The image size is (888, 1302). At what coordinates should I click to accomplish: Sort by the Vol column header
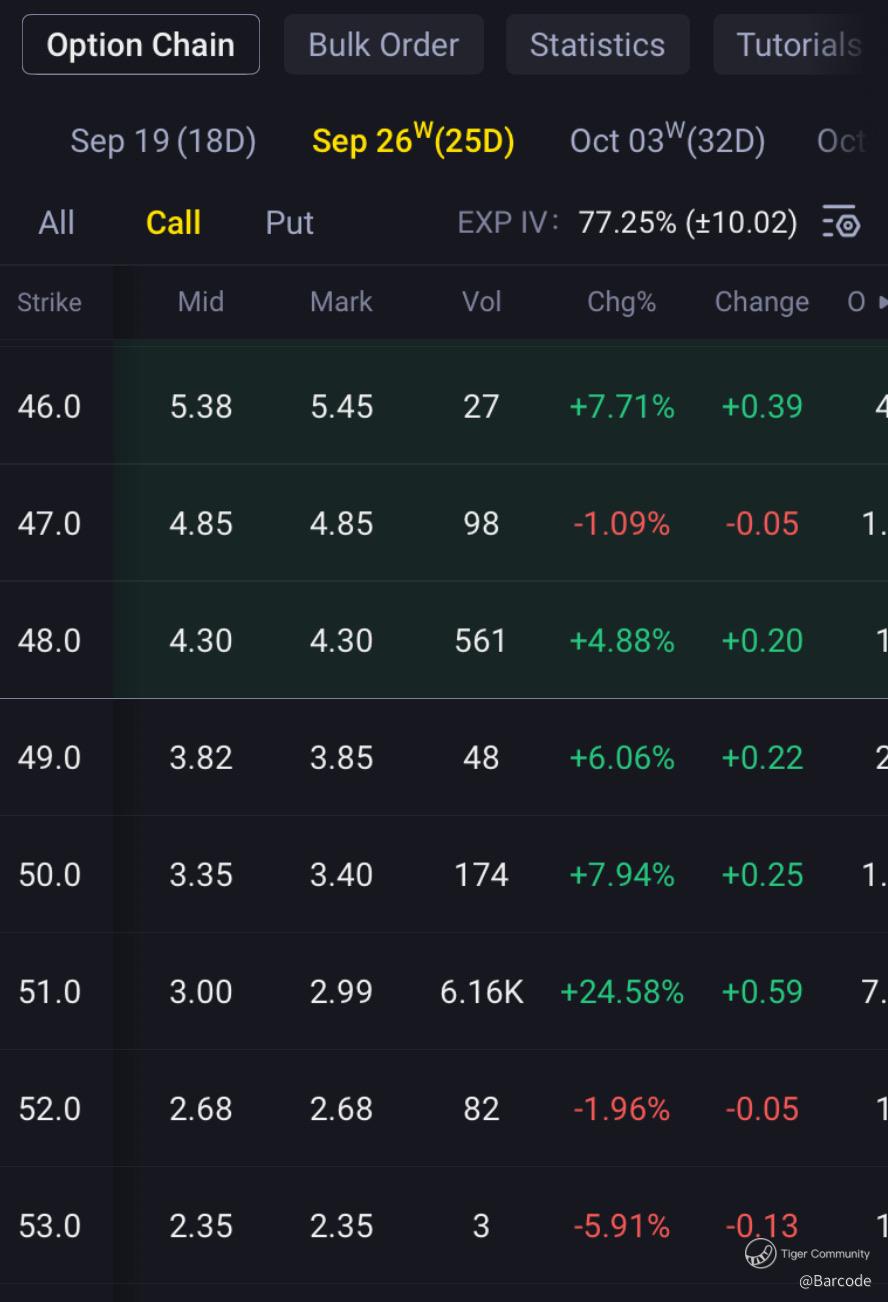pyautogui.click(x=481, y=302)
